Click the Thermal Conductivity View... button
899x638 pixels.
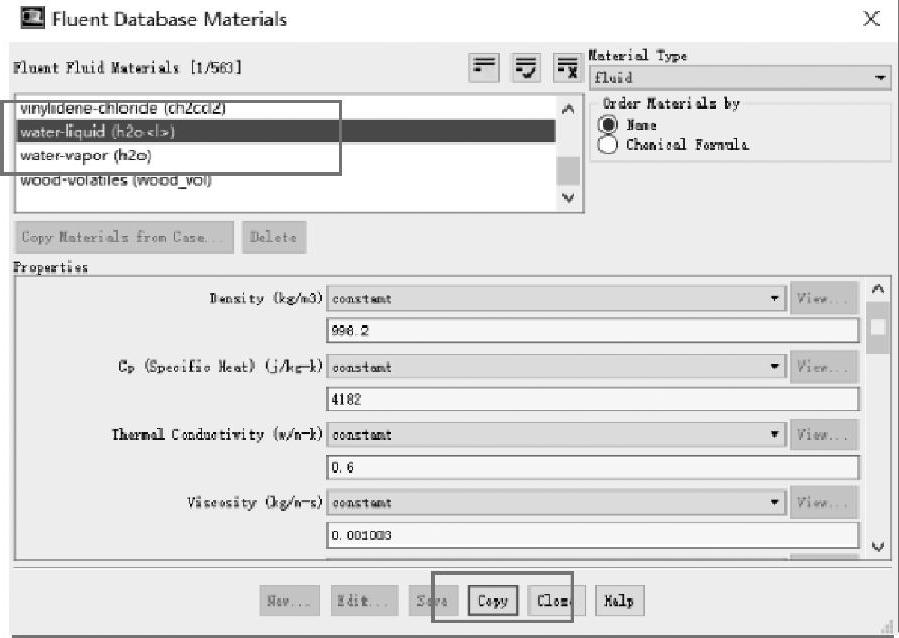pyautogui.click(x=823, y=434)
